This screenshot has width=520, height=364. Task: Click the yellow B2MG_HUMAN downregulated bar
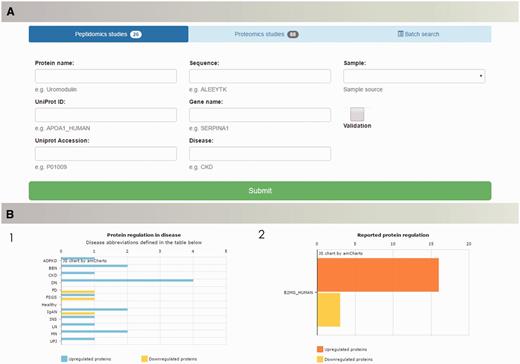(x=329, y=310)
